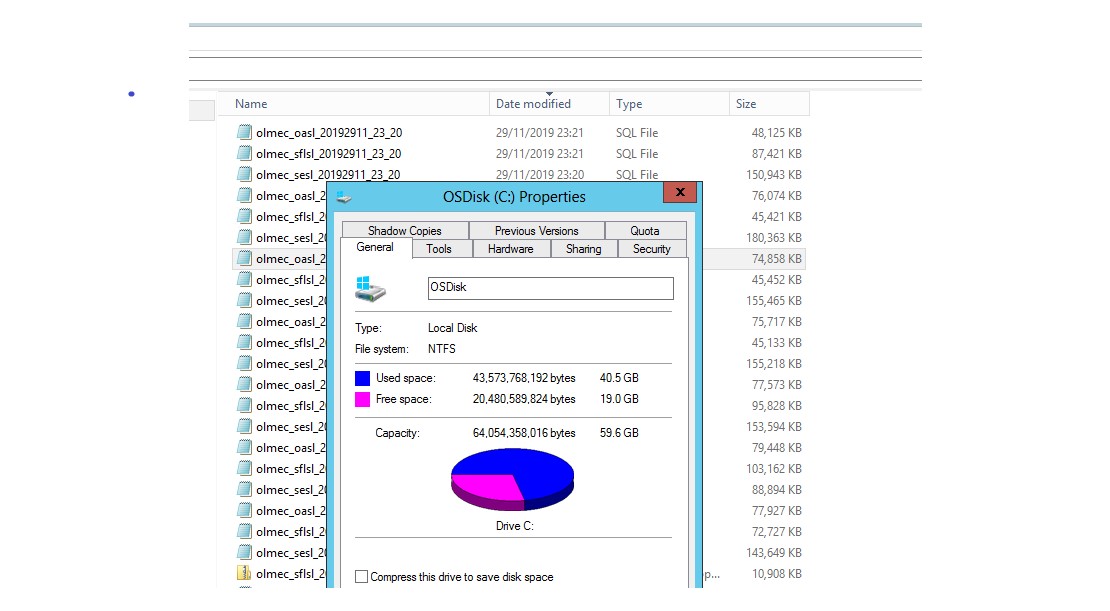This screenshot has height=611, width=1110.
Task: Select the file icon in the 79,448 KB row
Action: [x=244, y=447]
